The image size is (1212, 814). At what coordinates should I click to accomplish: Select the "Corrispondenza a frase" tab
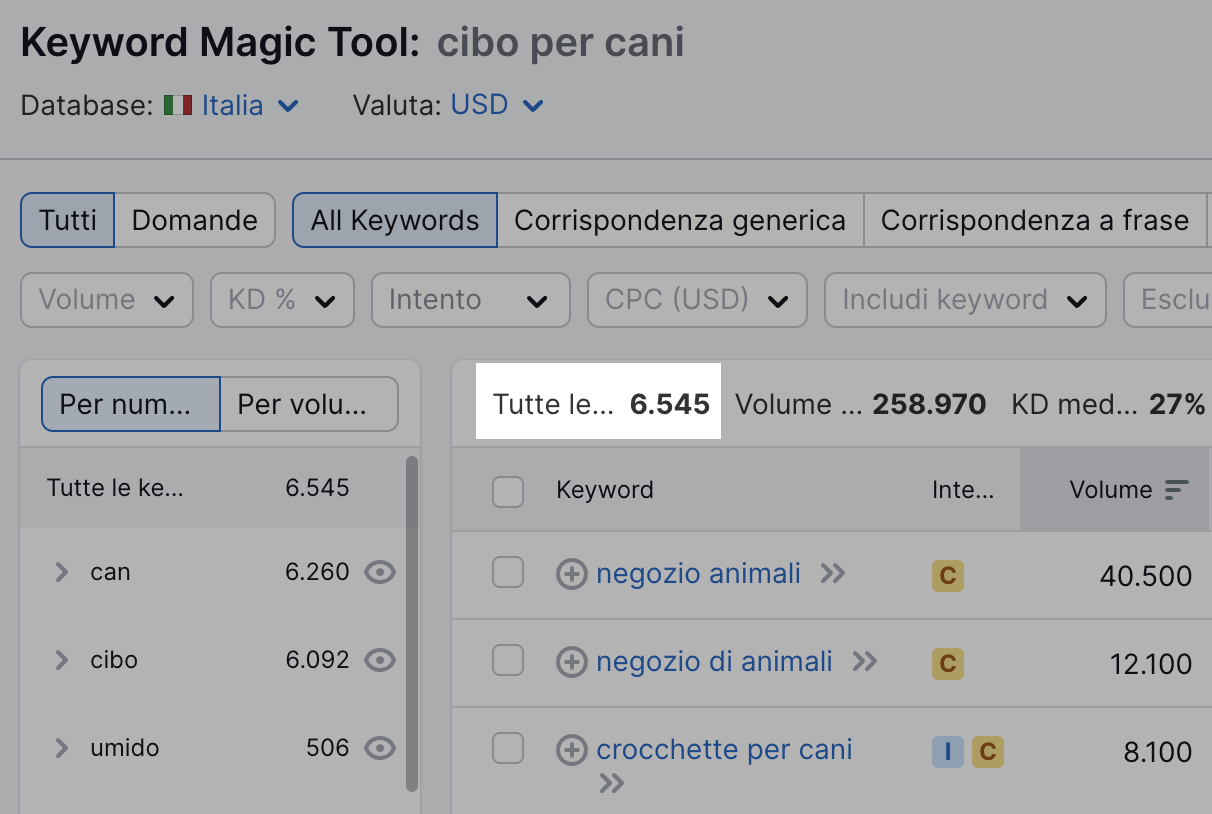point(1035,219)
